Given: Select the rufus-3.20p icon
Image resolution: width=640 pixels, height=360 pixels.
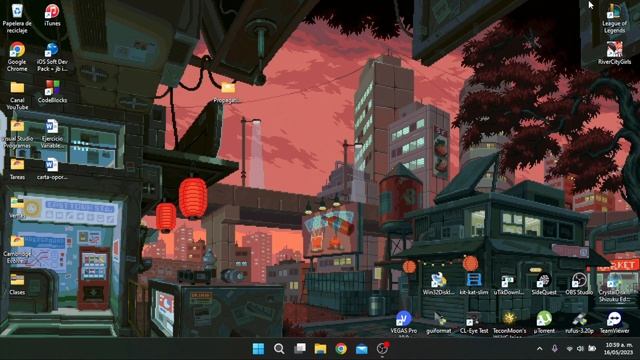Looking at the screenshot, I should pos(579,322).
